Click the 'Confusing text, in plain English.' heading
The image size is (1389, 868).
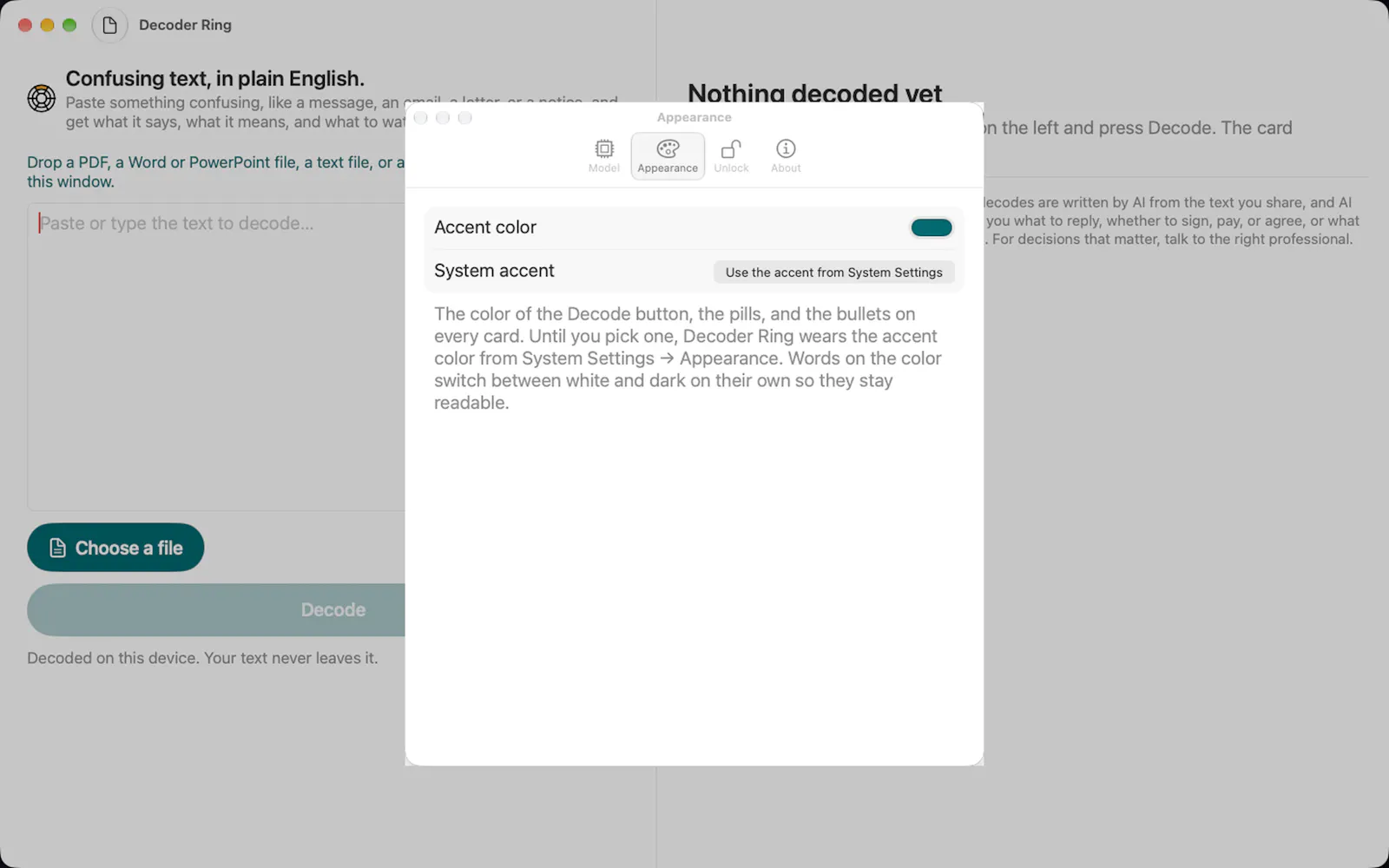click(214, 78)
